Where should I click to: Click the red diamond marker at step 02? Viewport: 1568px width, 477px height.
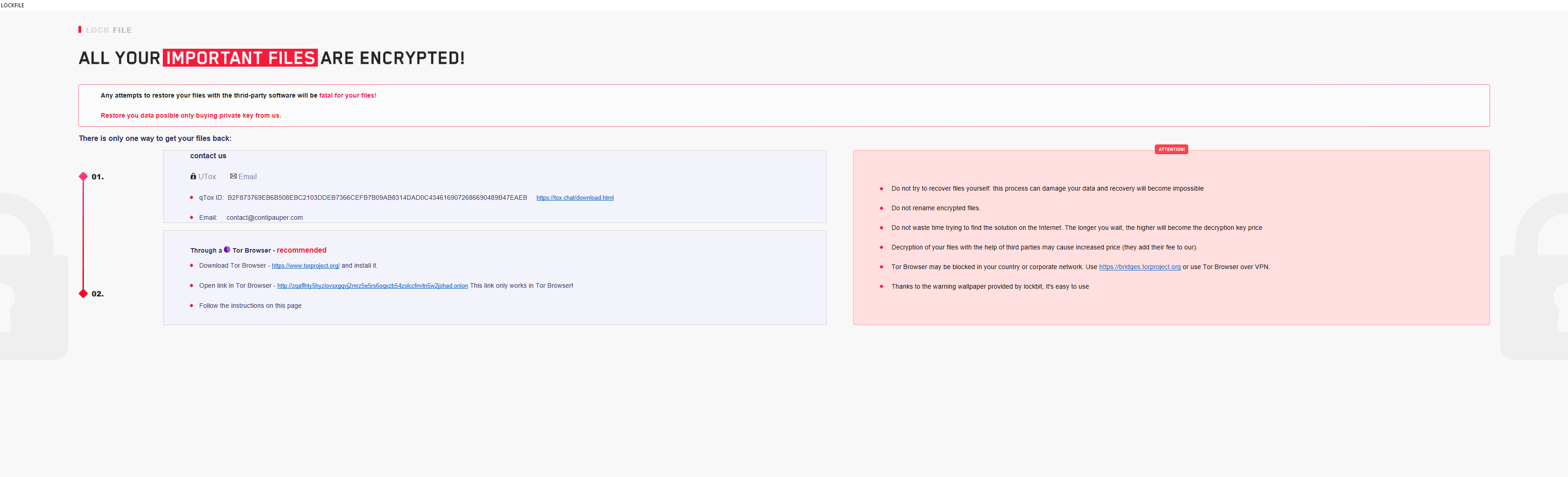[x=83, y=294]
